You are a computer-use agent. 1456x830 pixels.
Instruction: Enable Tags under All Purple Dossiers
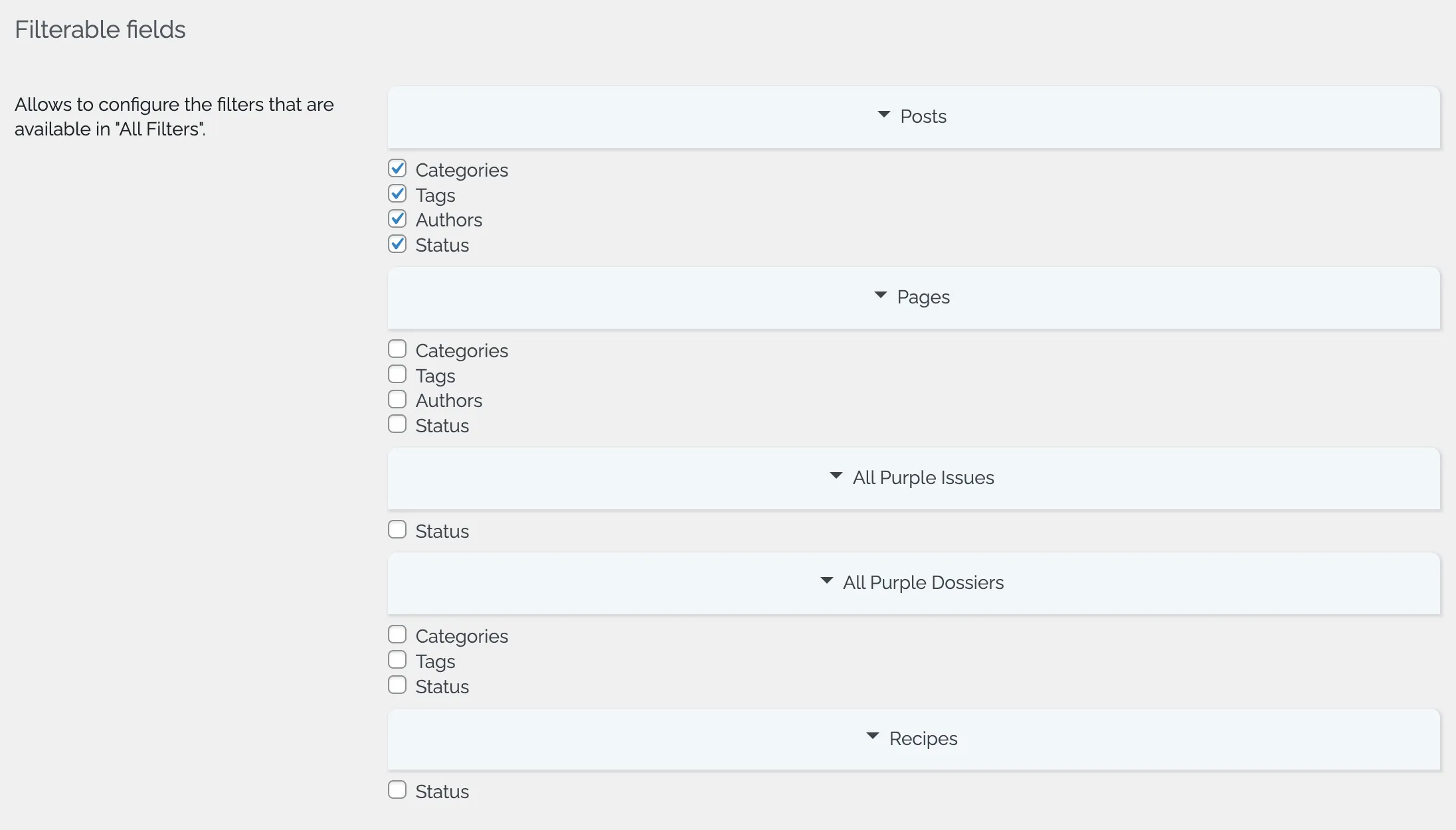pos(397,660)
